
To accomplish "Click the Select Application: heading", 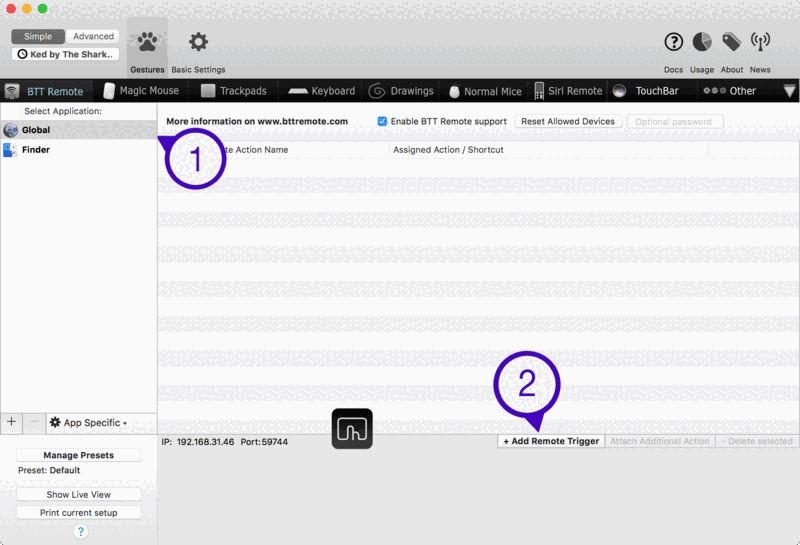I will [63, 111].
